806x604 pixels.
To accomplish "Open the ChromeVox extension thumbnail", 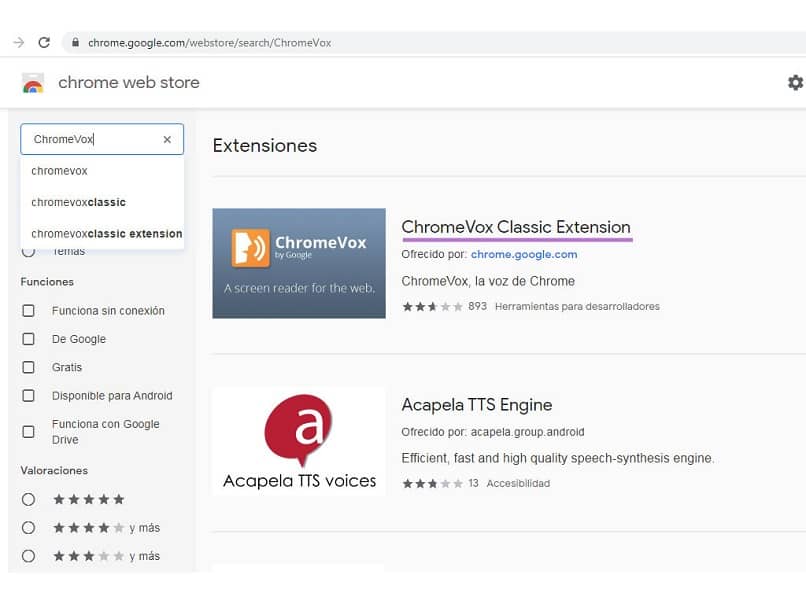I will pos(299,263).
